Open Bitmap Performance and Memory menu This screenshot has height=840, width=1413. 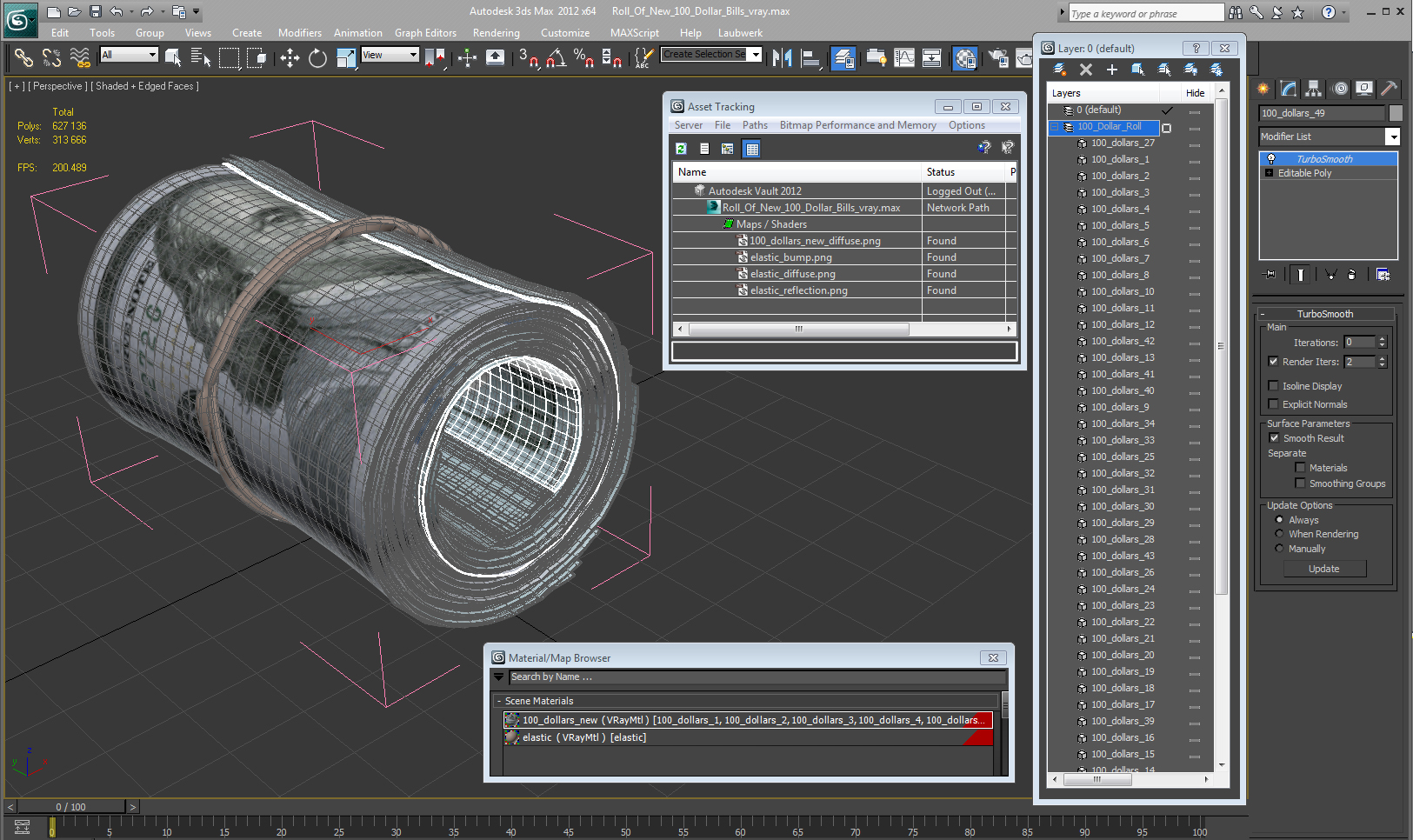click(x=857, y=125)
